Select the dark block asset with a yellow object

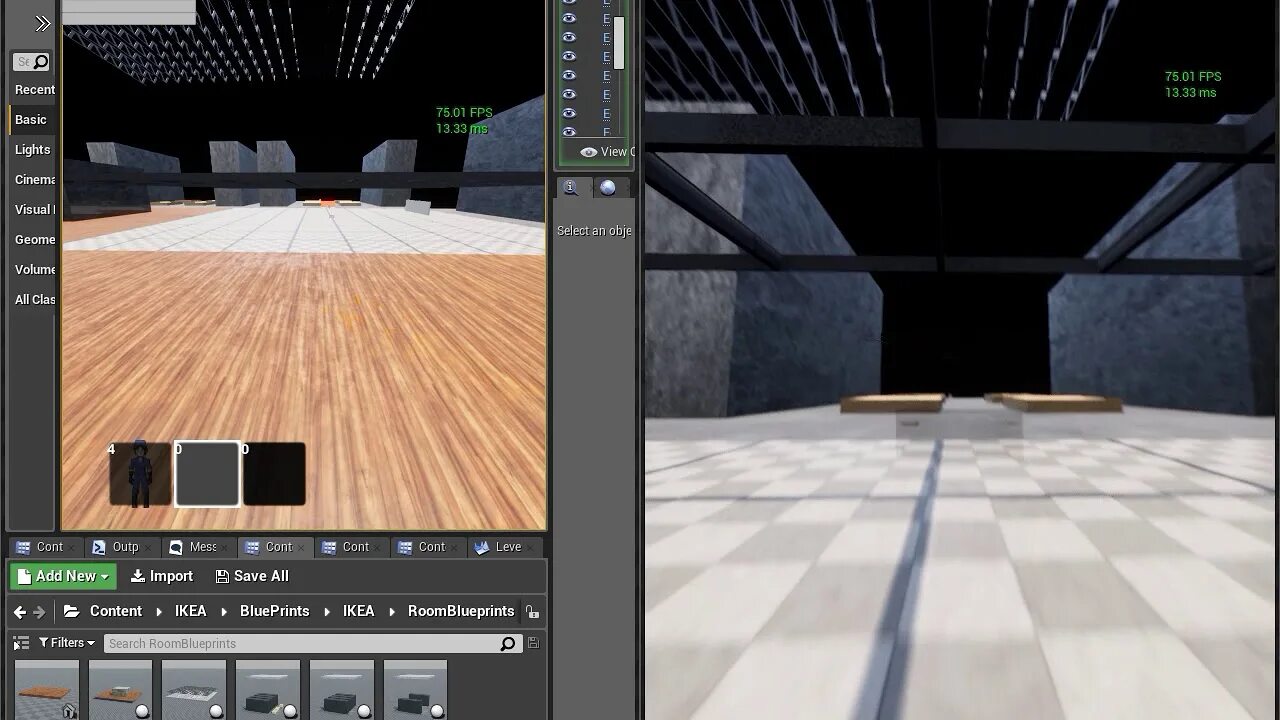coord(268,690)
